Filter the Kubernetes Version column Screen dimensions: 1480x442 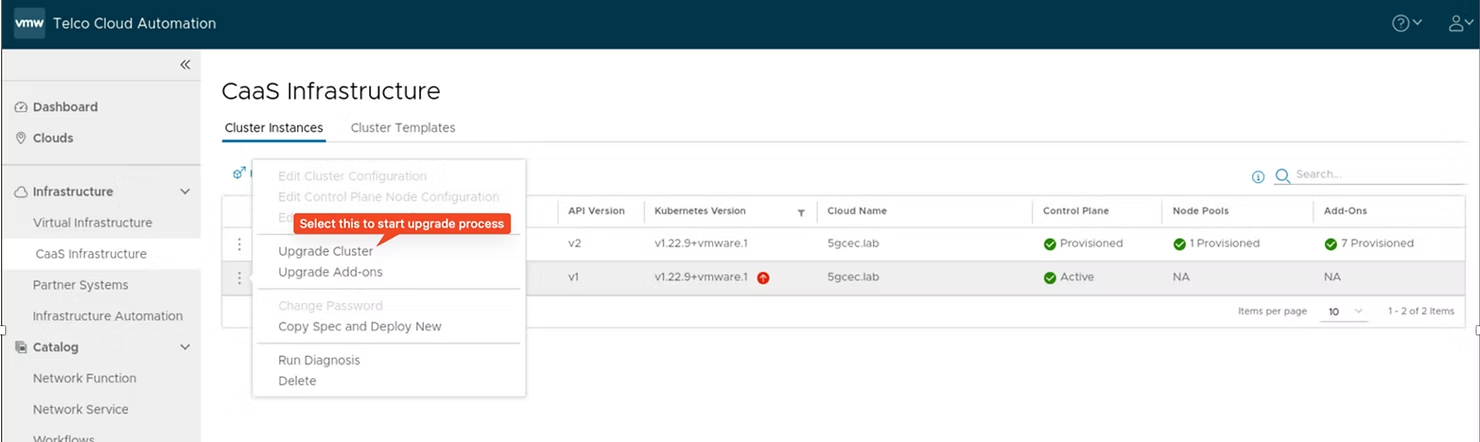click(x=801, y=212)
